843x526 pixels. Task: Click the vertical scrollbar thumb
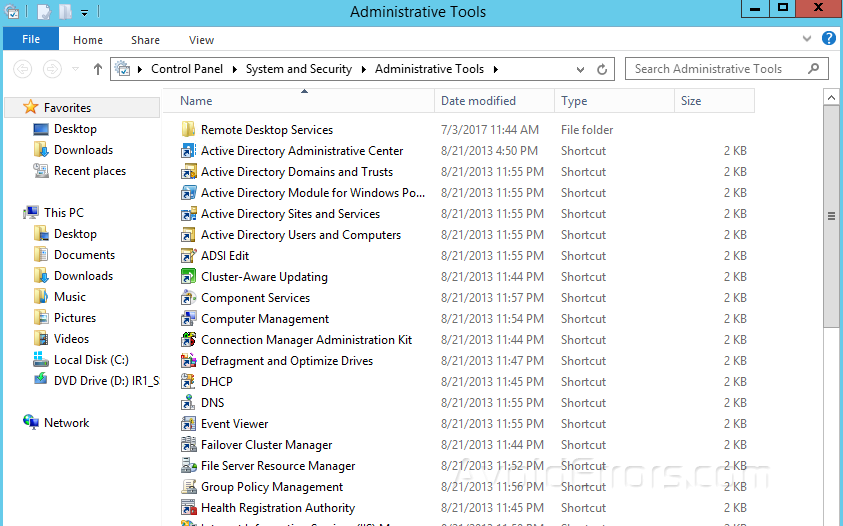click(831, 215)
